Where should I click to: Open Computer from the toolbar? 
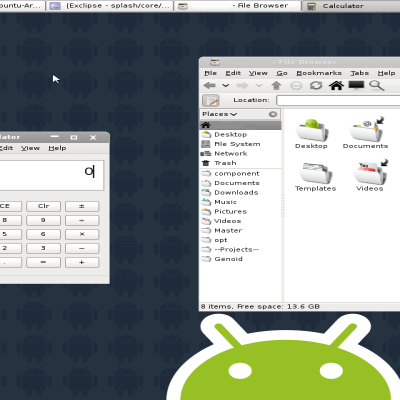click(356, 85)
